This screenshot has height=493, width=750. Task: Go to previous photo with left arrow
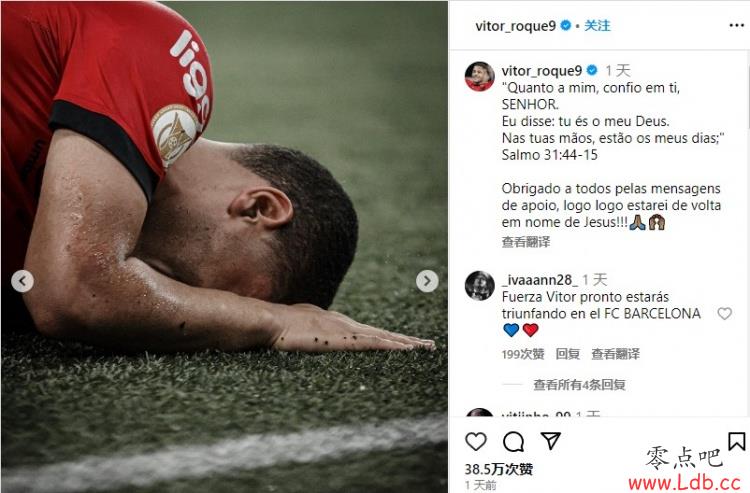(x=22, y=281)
